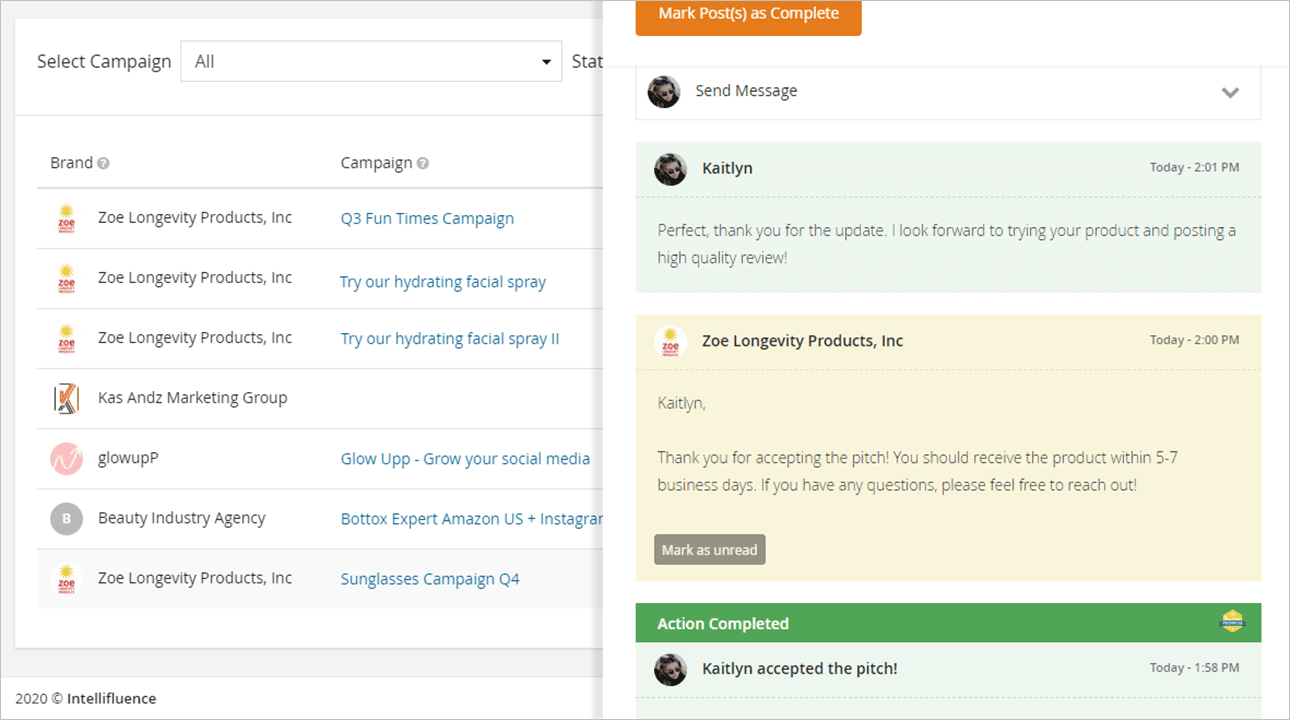Click the avatar beside Send Message

coord(664,92)
